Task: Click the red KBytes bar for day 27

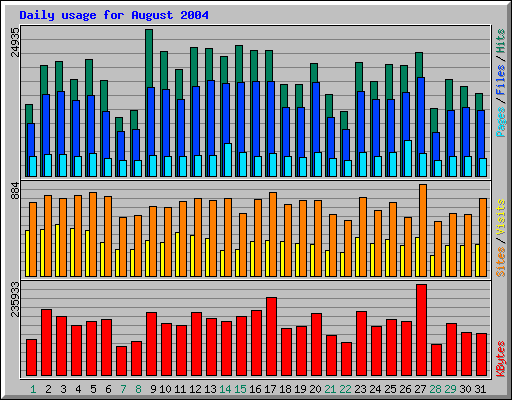Action: tap(421, 330)
